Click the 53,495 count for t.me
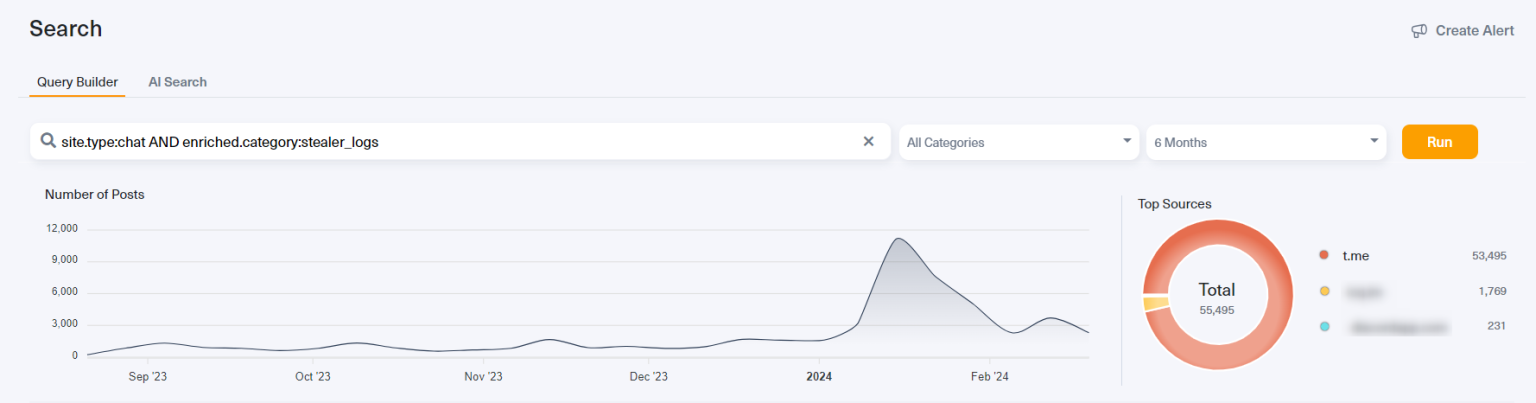This screenshot has width=1536, height=403. click(1488, 256)
